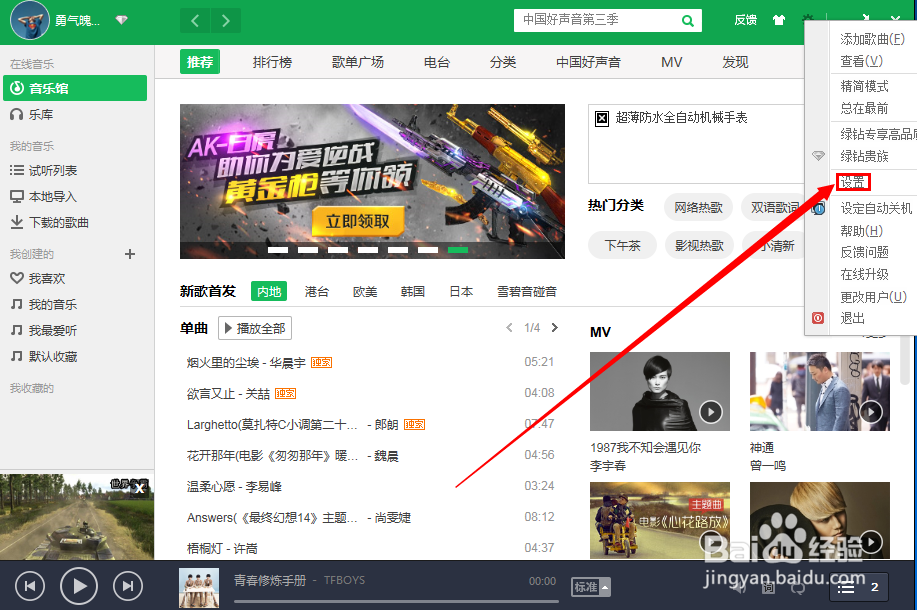Viewport: 917px width, 610px height.
Task: Go to previous page of singles
Action: coord(509,328)
